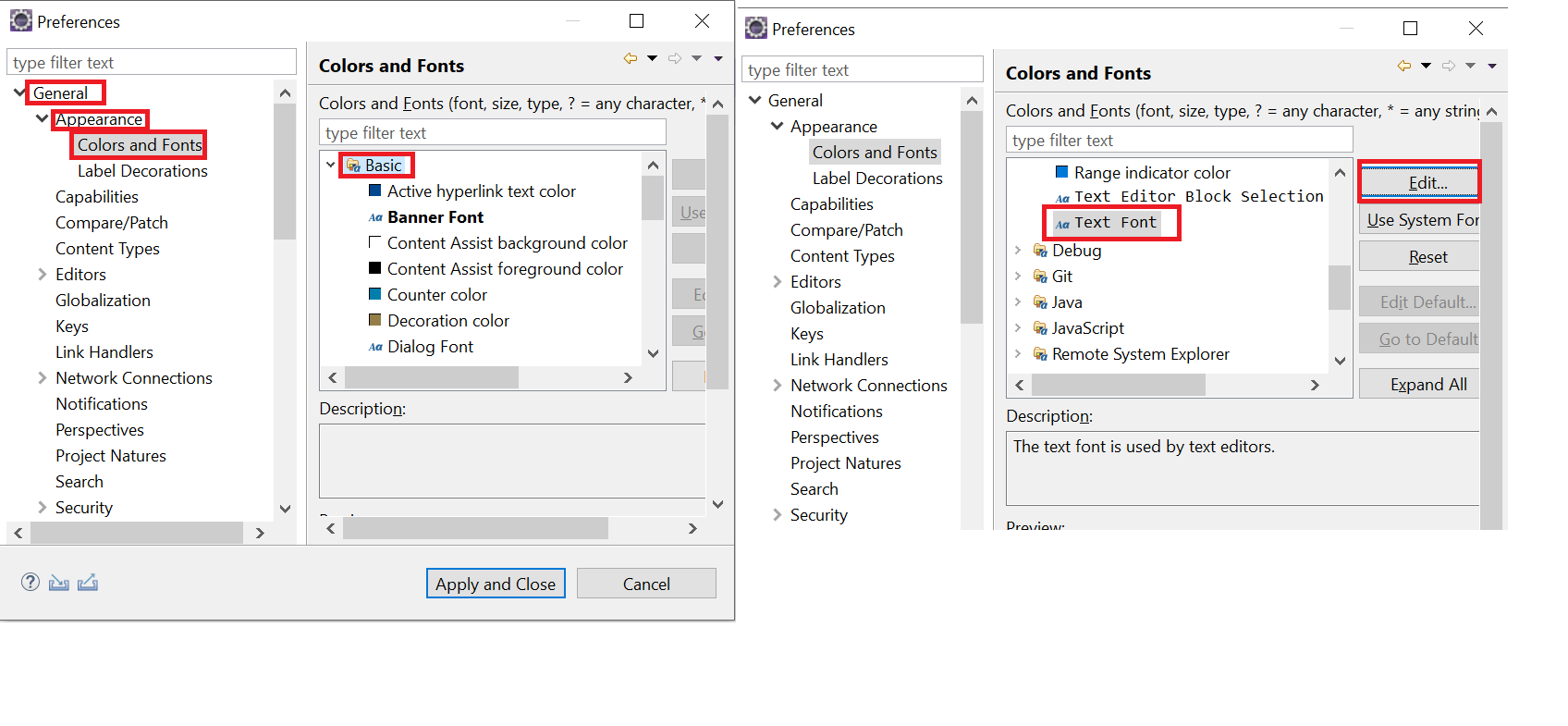
Task: Click the right window's Colors and Fonts filter field
Action: pos(1179,140)
